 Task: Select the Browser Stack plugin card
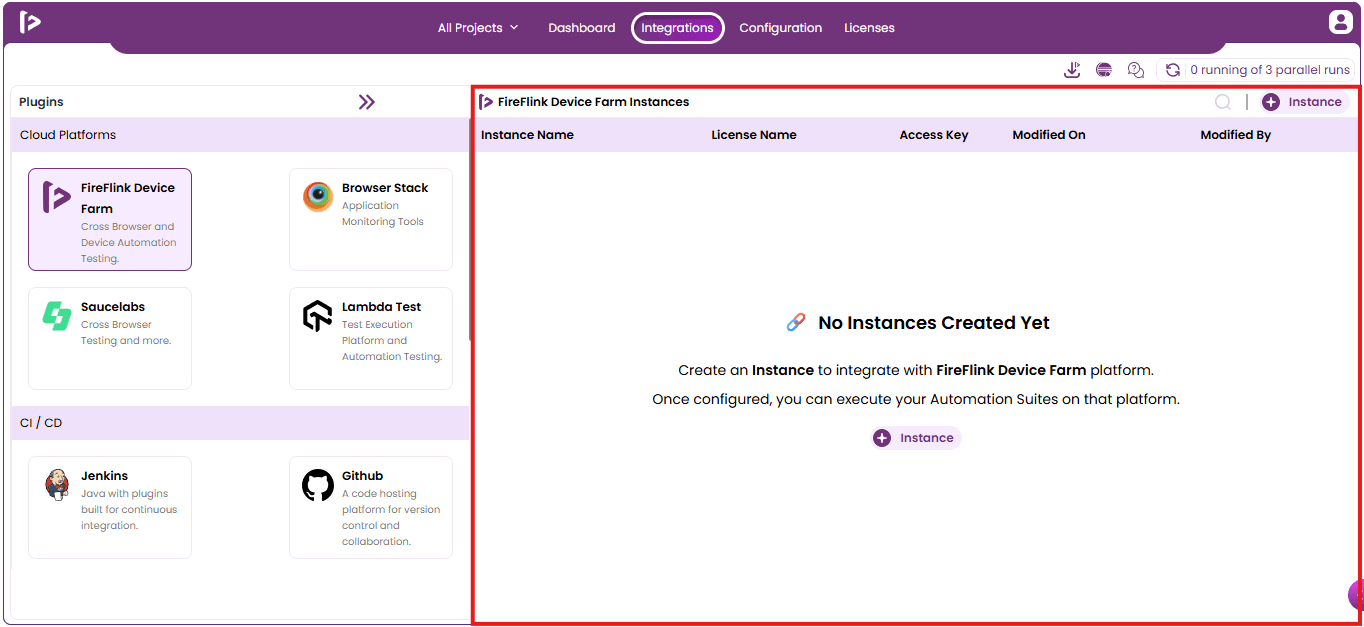pyautogui.click(x=371, y=219)
